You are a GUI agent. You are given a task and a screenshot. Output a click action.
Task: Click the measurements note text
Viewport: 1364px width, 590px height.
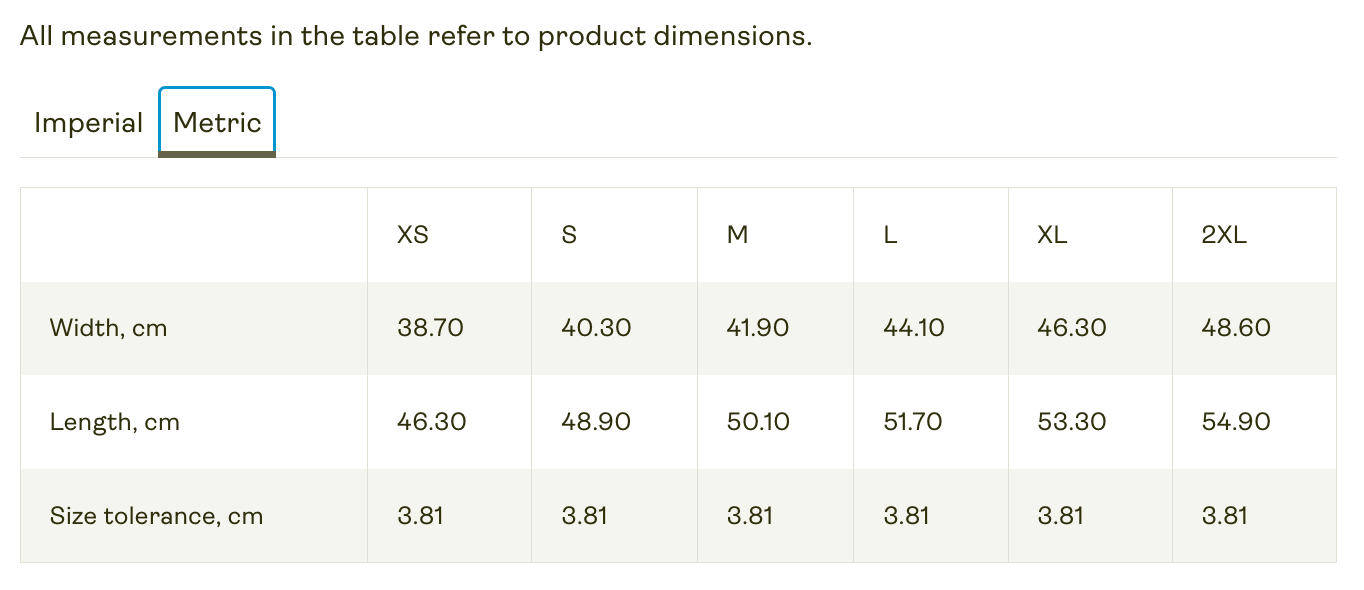[416, 37]
